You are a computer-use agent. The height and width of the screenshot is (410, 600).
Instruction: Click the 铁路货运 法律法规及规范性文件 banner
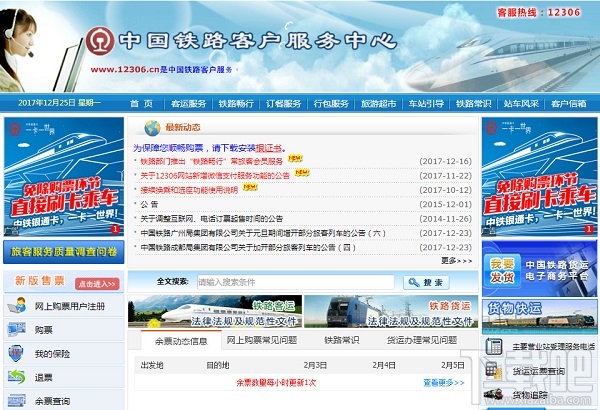[x=391, y=311]
